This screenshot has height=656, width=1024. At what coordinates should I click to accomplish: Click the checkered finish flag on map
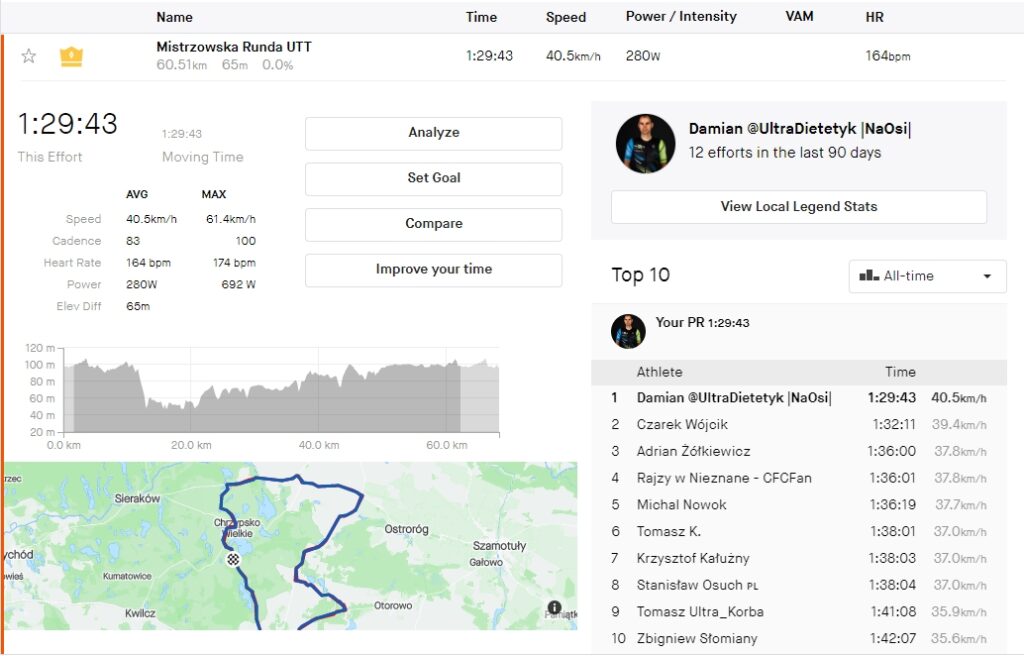(233, 560)
